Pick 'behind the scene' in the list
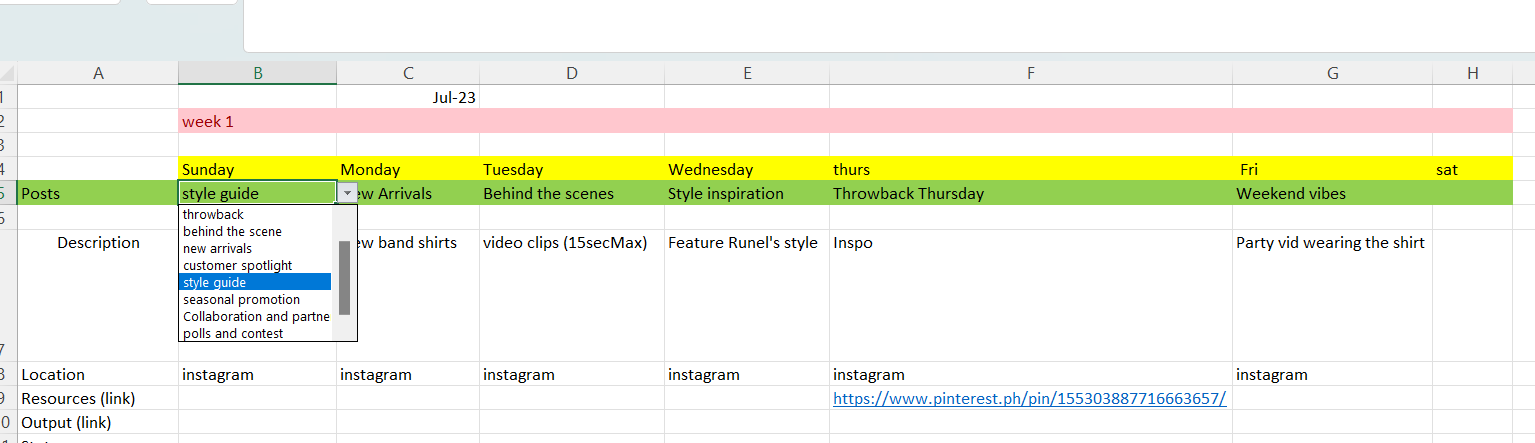The width and height of the screenshot is (1535, 443). click(232, 232)
